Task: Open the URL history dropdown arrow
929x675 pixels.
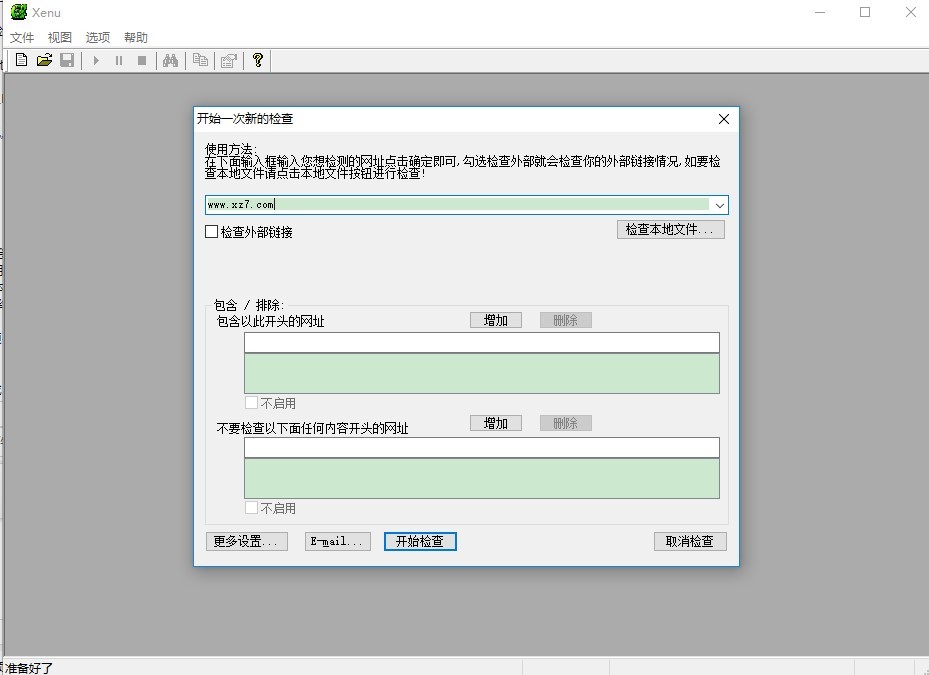Action: (x=720, y=204)
